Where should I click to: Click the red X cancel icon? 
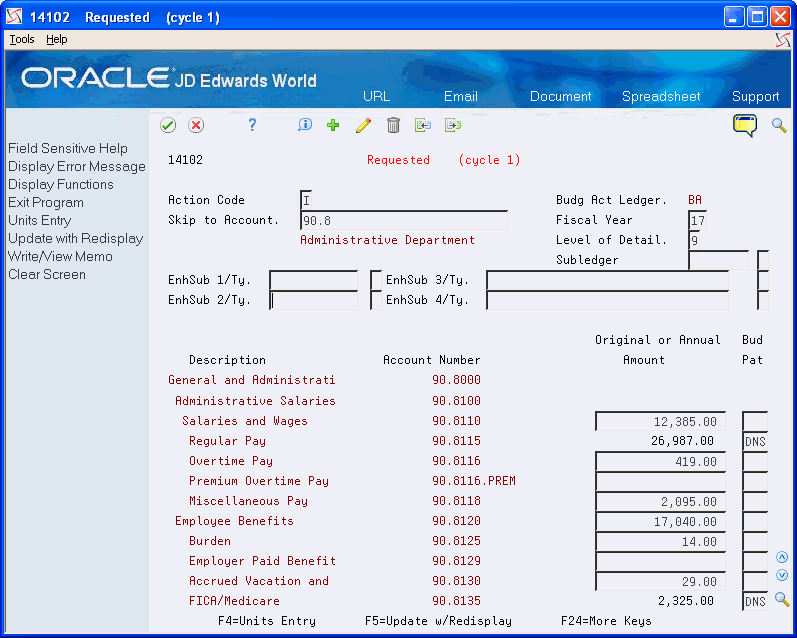point(196,125)
